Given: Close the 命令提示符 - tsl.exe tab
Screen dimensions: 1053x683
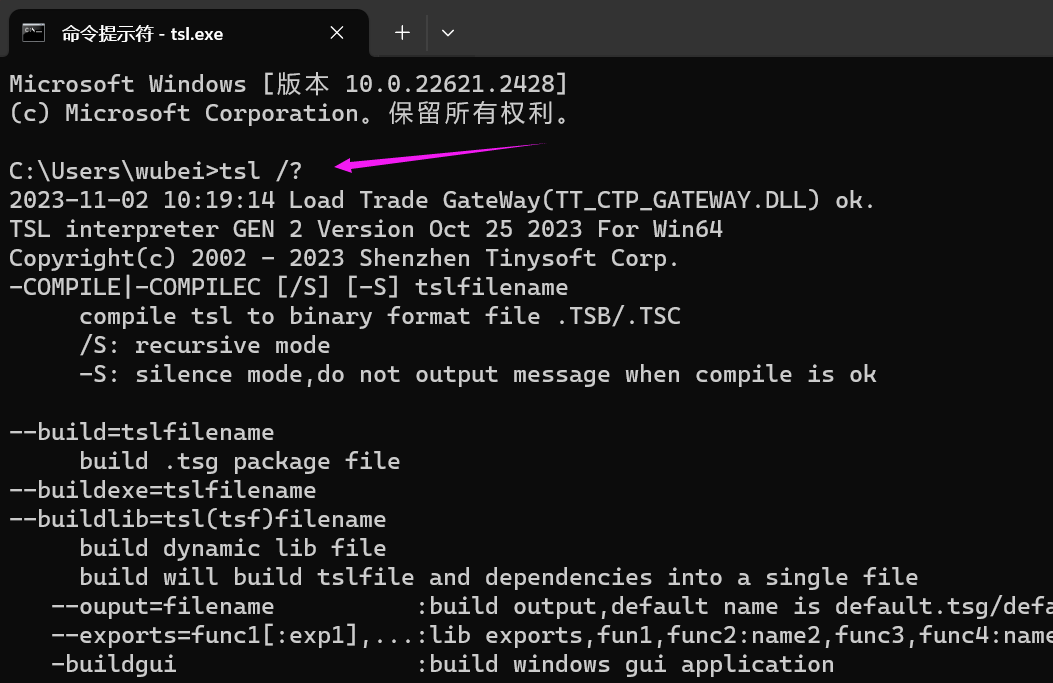Looking at the screenshot, I should (x=337, y=33).
